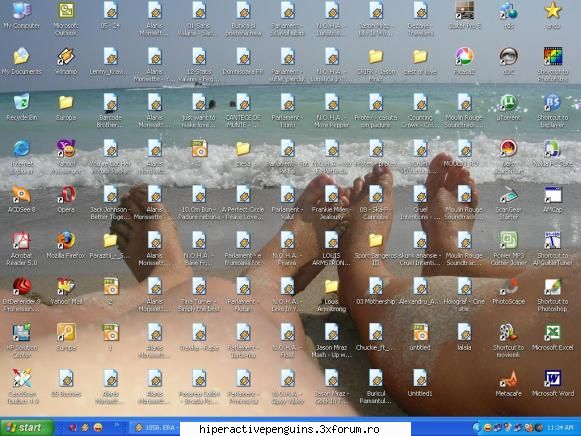The width and height of the screenshot is (581, 436).
Task: Launch Mozilla Firefox from the desktop
Action: tap(66, 245)
